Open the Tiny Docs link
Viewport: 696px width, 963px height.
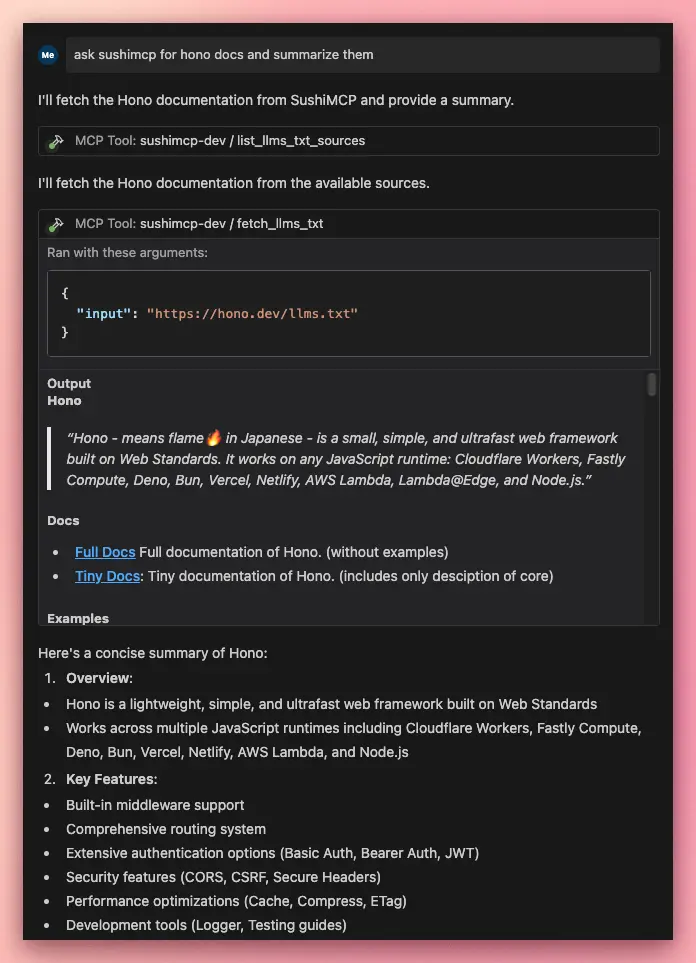[x=106, y=576]
